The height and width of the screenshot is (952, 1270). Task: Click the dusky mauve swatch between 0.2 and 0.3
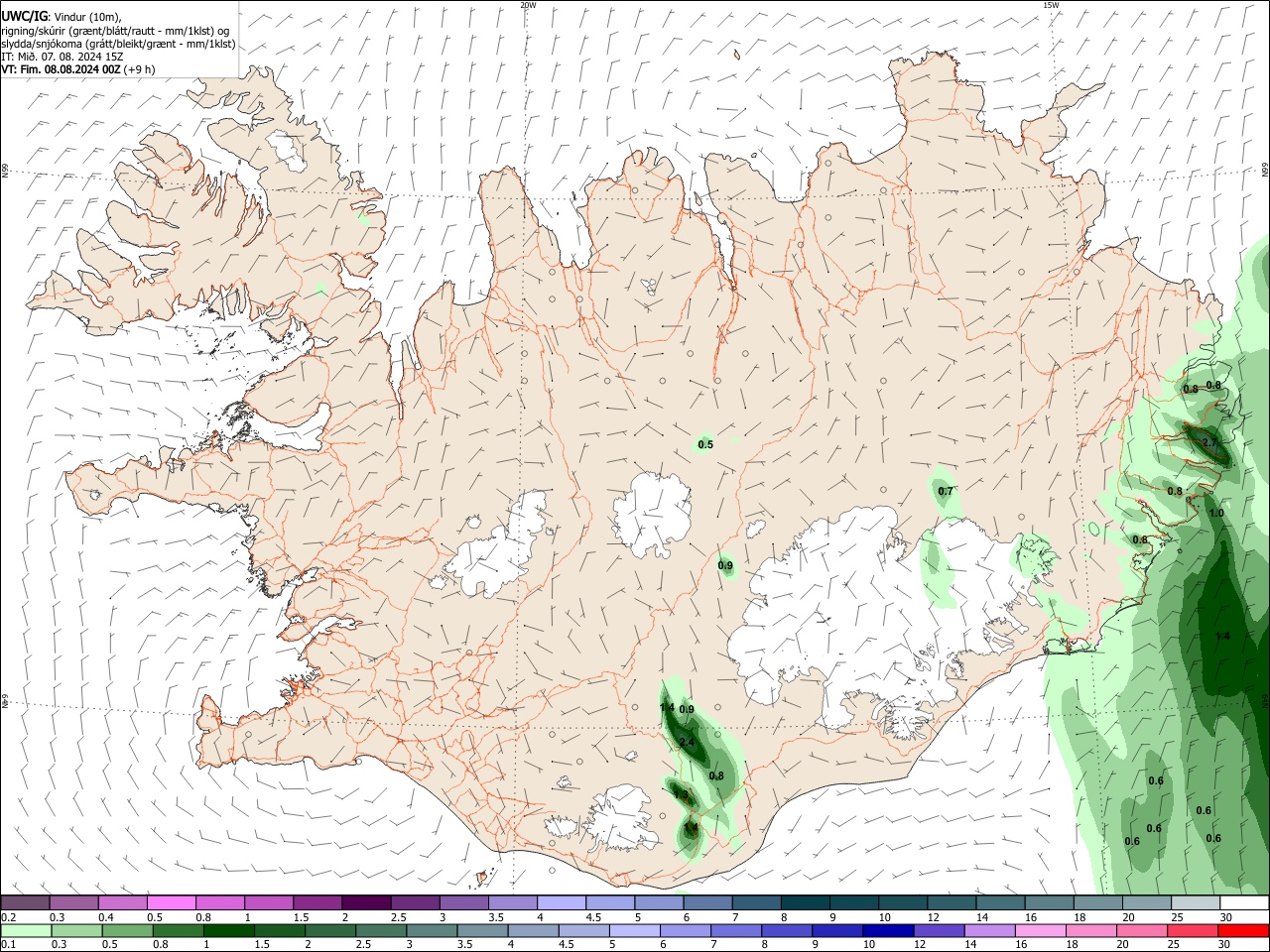(x=25, y=902)
